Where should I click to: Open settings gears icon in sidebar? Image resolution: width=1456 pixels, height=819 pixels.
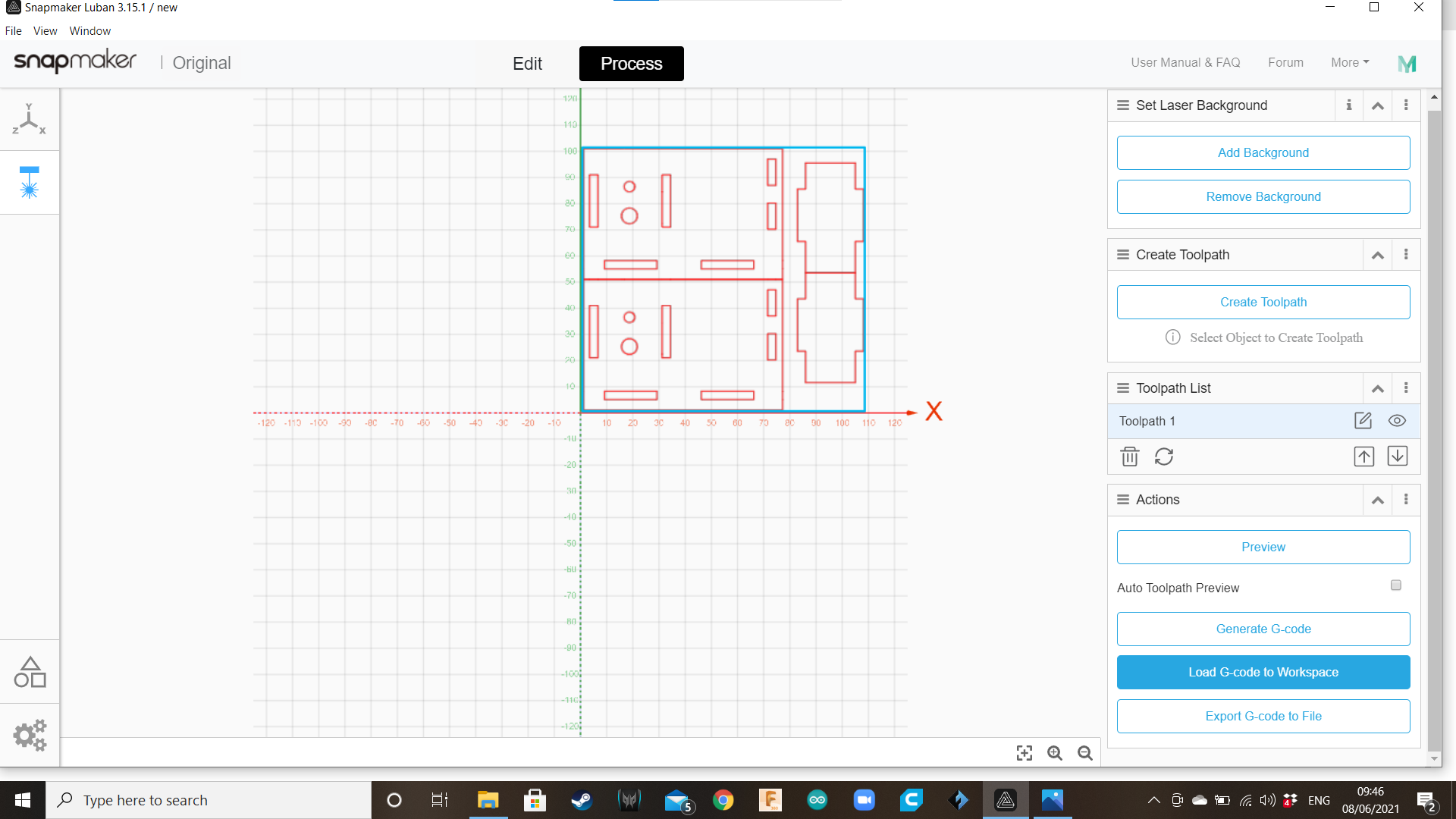30,736
